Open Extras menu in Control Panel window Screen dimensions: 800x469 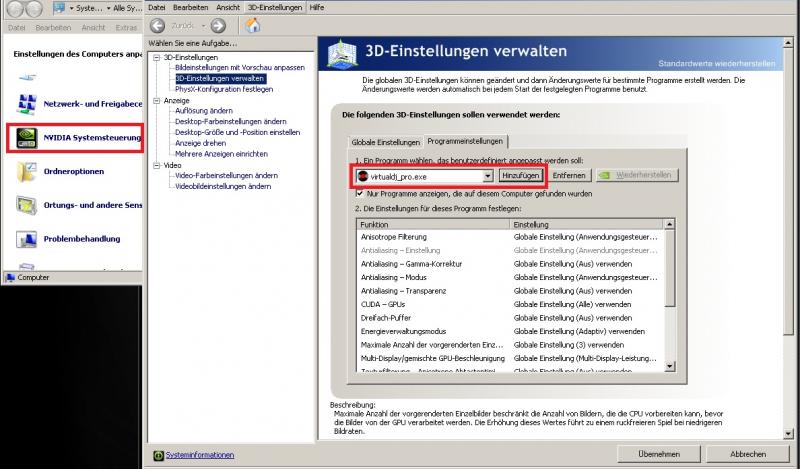[126, 28]
